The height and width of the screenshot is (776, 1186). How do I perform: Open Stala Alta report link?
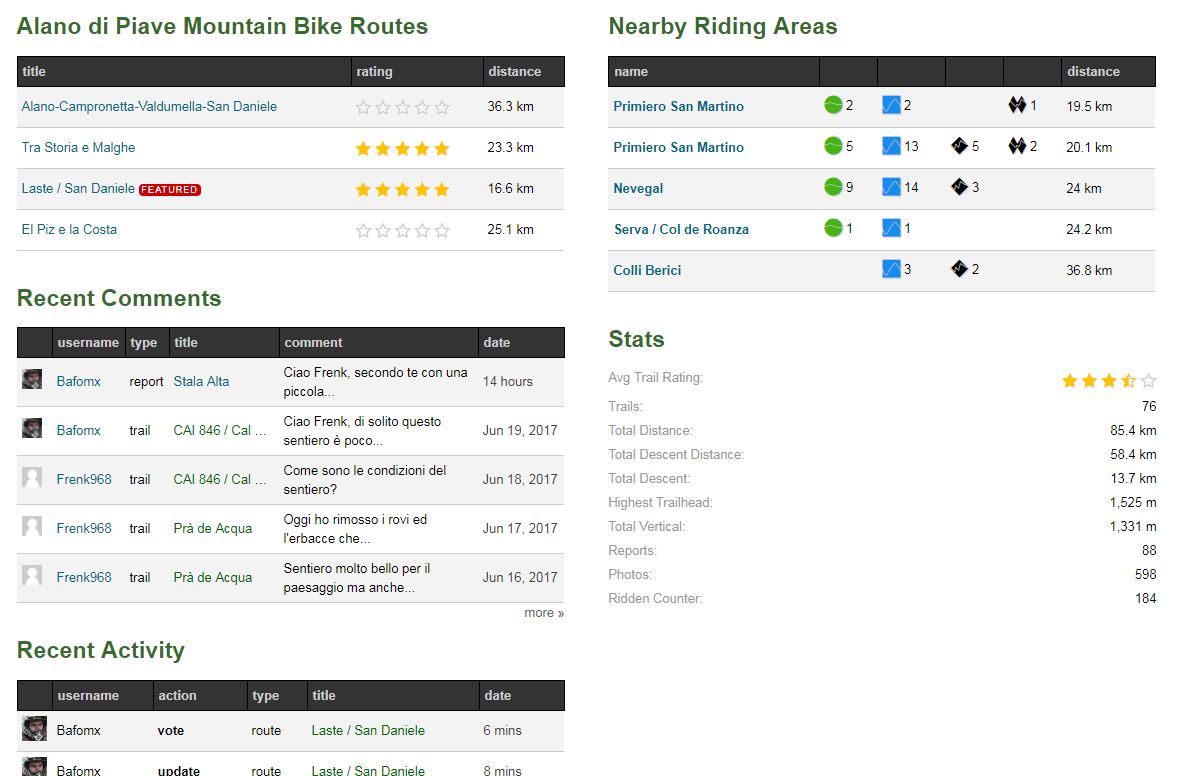(201, 381)
